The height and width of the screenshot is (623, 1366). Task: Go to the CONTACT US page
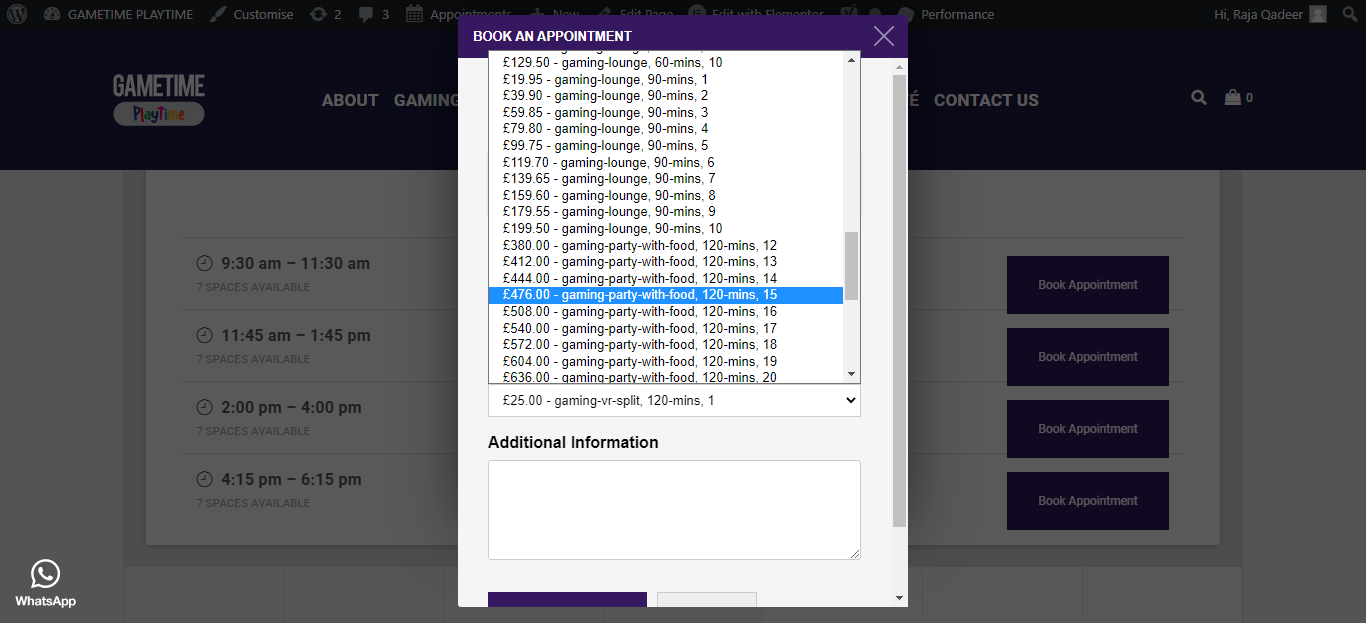coord(986,100)
